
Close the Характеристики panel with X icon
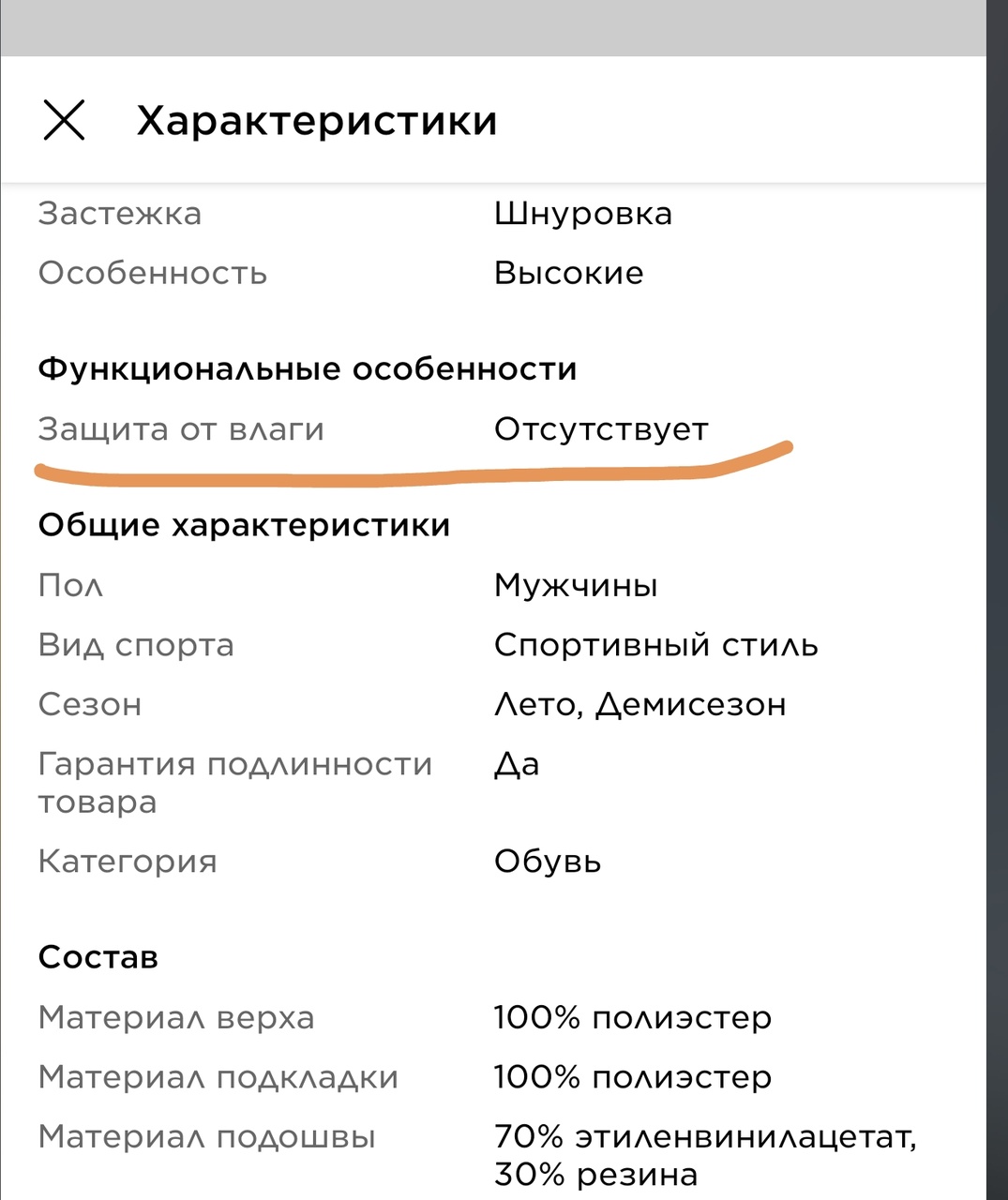(x=65, y=120)
